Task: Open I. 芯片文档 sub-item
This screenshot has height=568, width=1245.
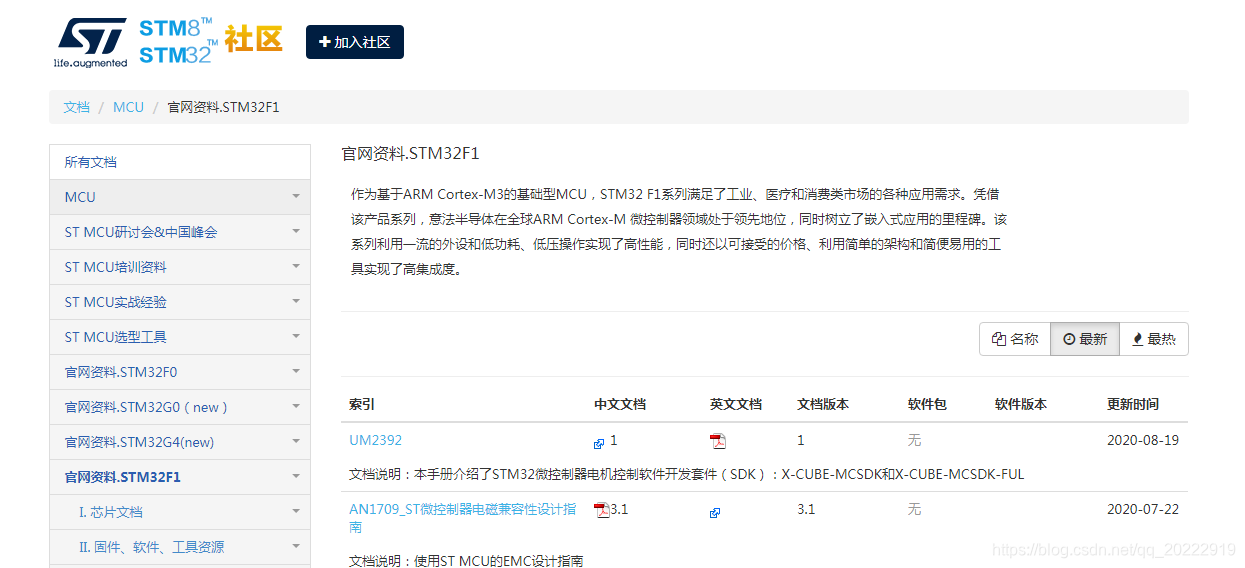Action: point(180,512)
